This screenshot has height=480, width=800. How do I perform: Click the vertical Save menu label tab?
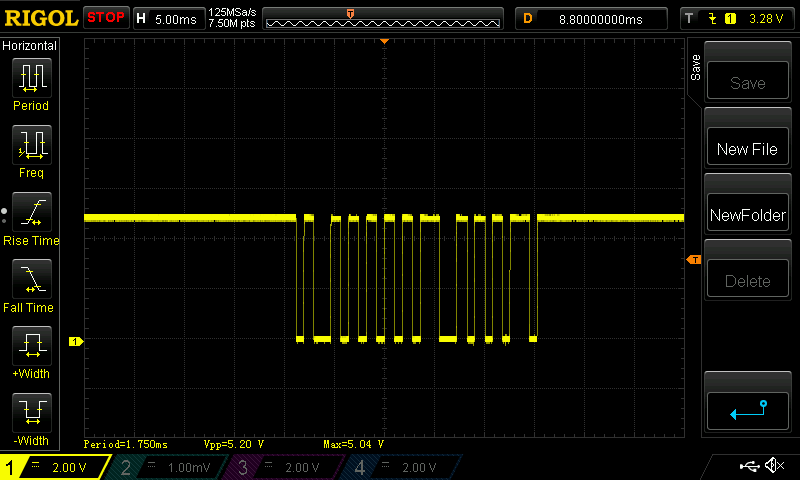pos(695,67)
